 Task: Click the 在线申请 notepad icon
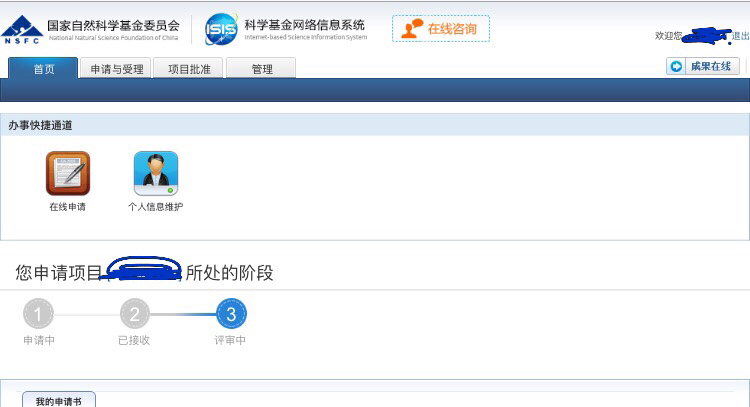[68, 173]
